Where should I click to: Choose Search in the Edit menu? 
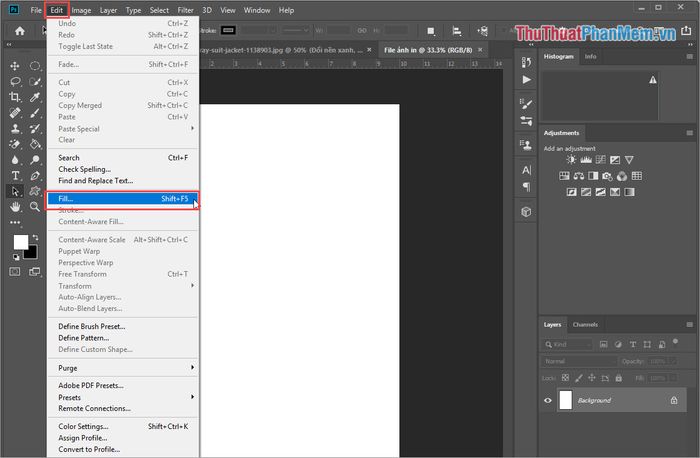coord(123,158)
